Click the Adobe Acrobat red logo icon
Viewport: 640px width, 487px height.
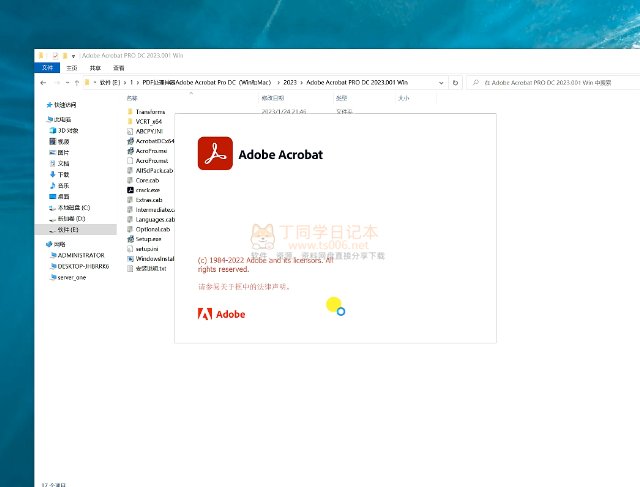tap(215, 153)
